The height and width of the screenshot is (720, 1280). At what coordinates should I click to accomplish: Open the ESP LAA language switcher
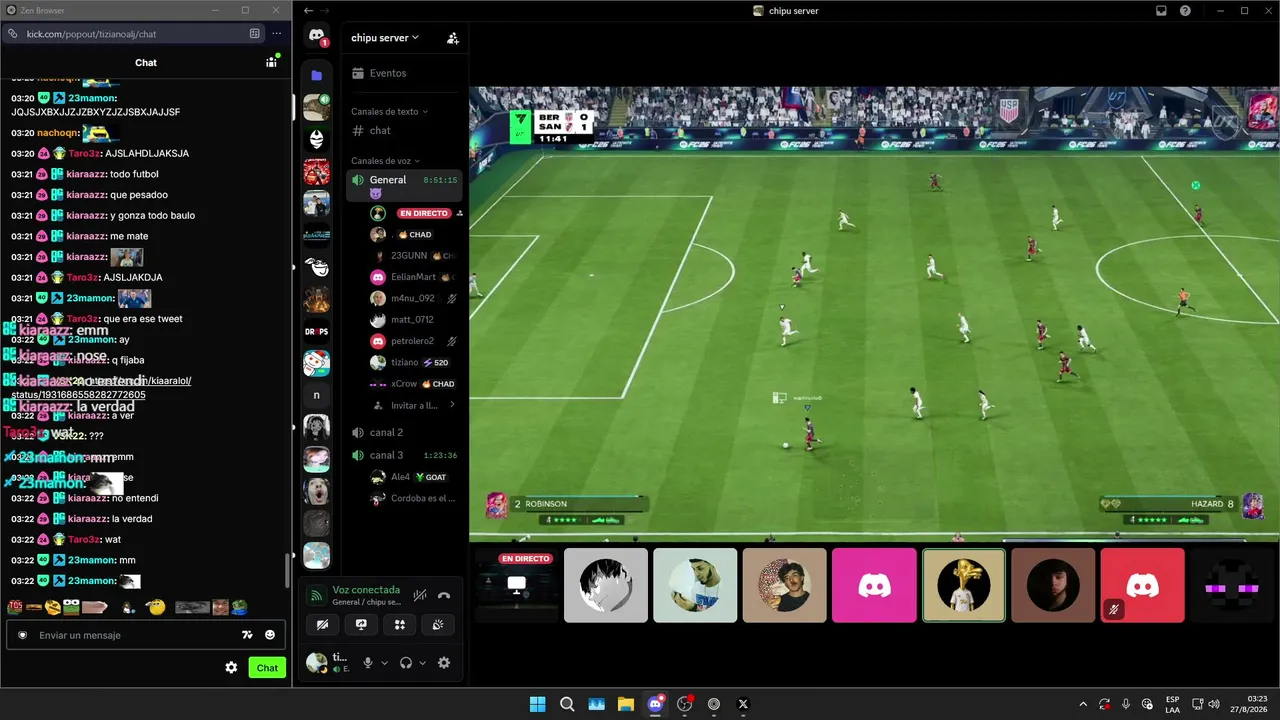(x=1172, y=704)
